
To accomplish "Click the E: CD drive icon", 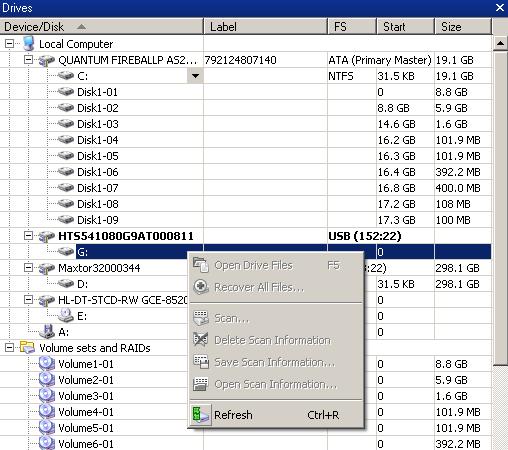I will click(66, 315).
